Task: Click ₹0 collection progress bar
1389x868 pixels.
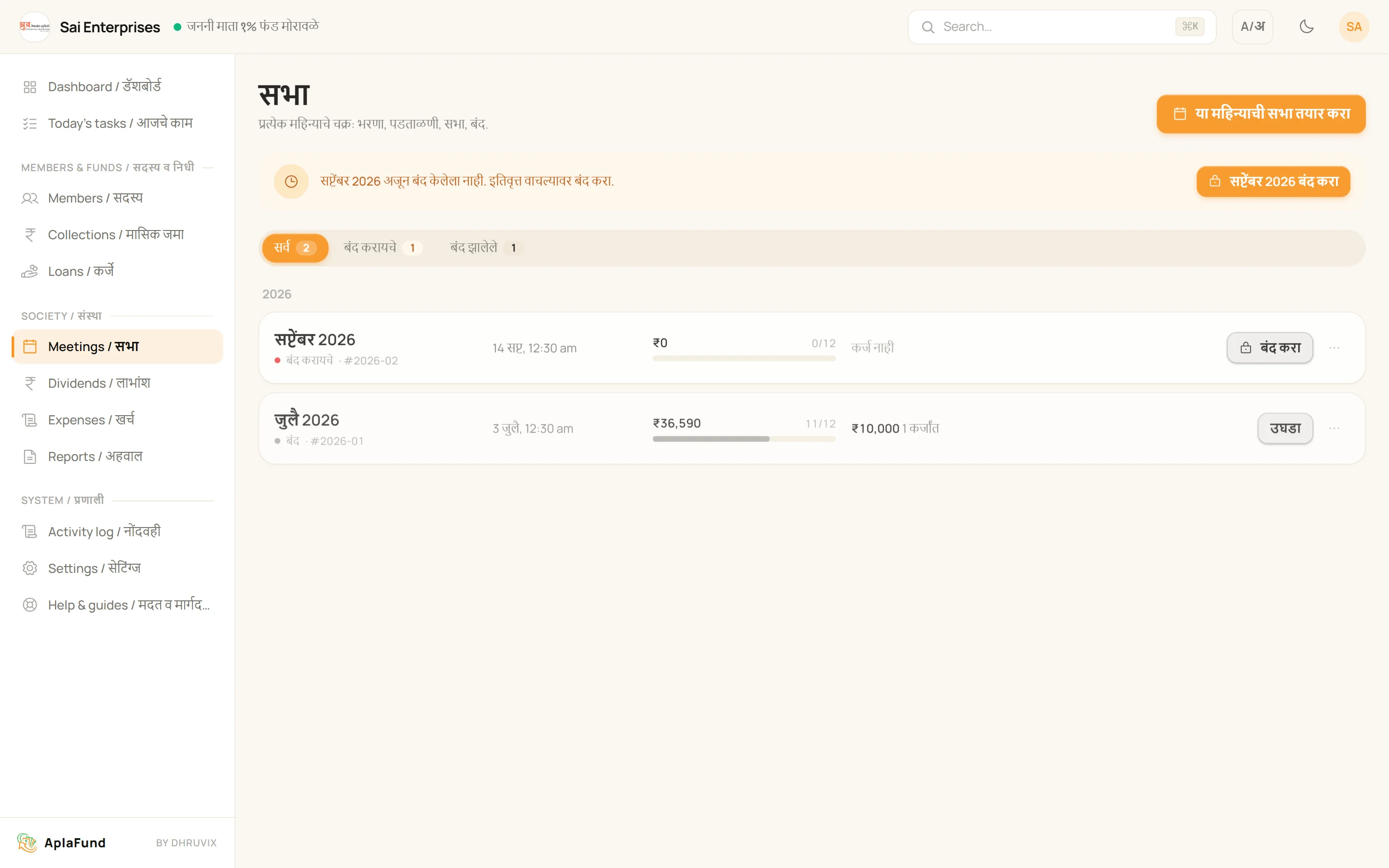Action: 744,358
